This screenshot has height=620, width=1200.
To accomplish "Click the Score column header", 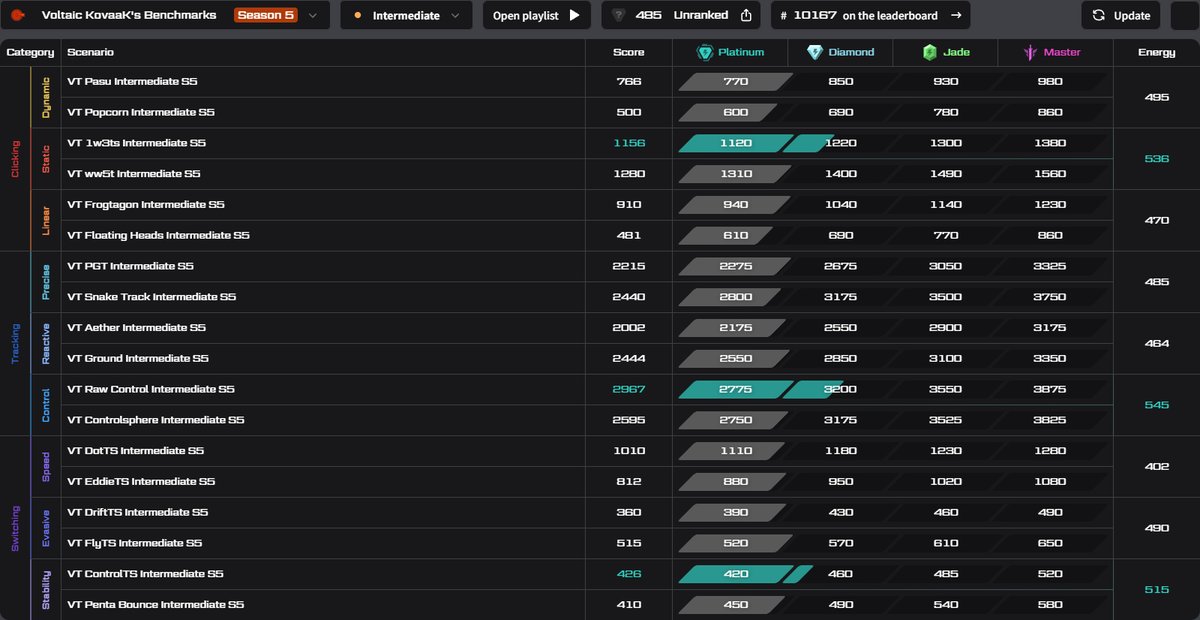I will click(x=629, y=52).
